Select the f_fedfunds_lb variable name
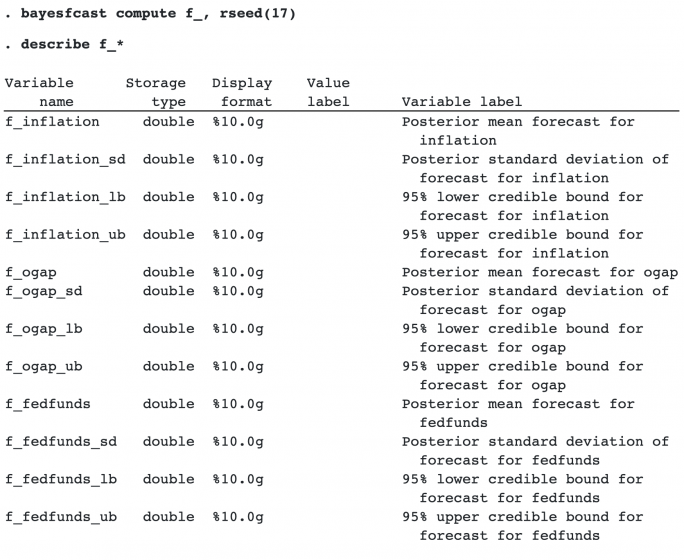Image resolution: width=684 pixels, height=560 pixels. pos(61,479)
